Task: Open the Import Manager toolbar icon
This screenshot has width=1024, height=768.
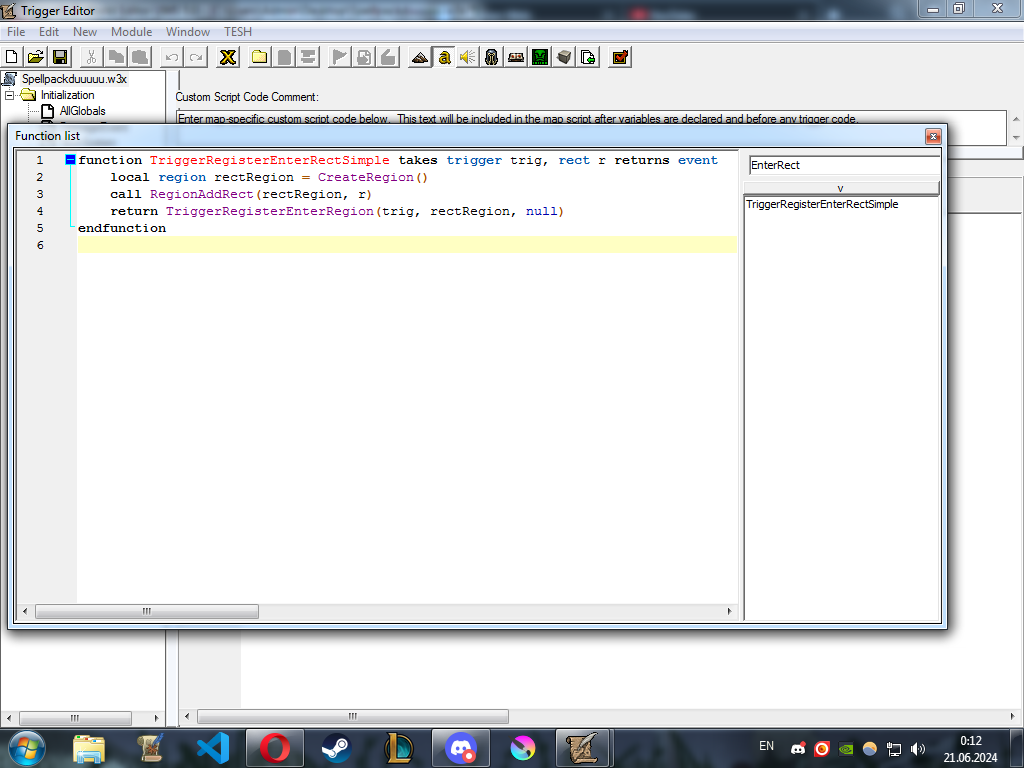Action: pos(588,57)
